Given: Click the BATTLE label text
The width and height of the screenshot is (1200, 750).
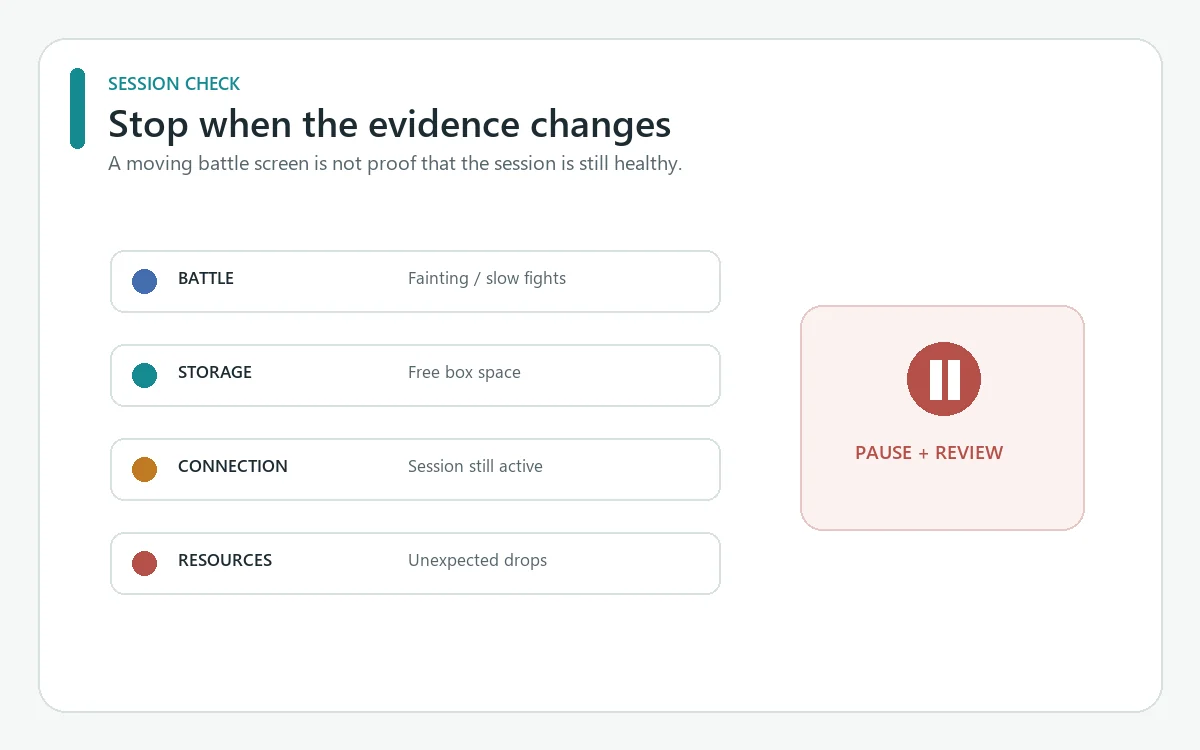Looking at the screenshot, I should (x=206, y=278).
